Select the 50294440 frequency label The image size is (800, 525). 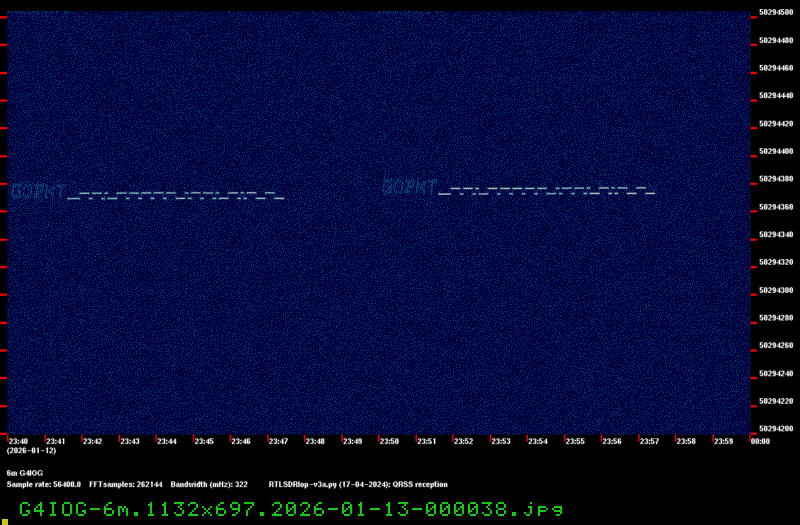click(776, 95)
